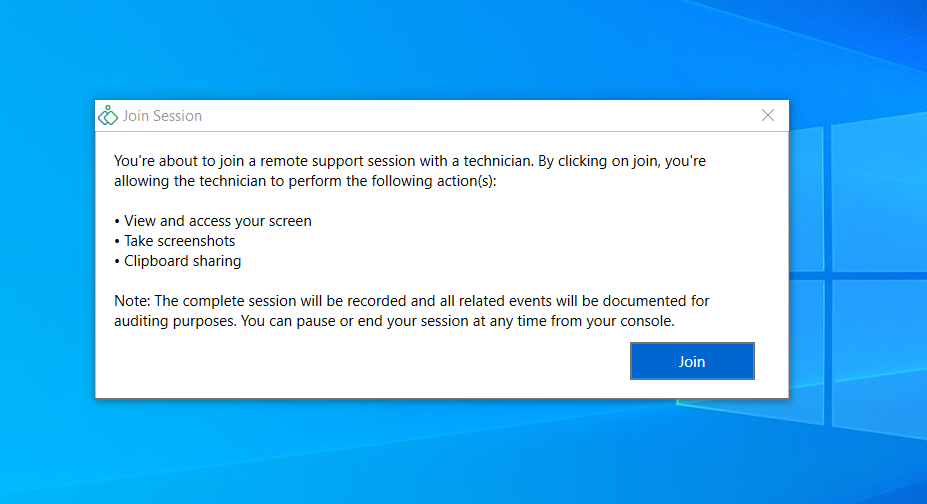Click the "You're about to join" paragraph line

coord(411,161)
